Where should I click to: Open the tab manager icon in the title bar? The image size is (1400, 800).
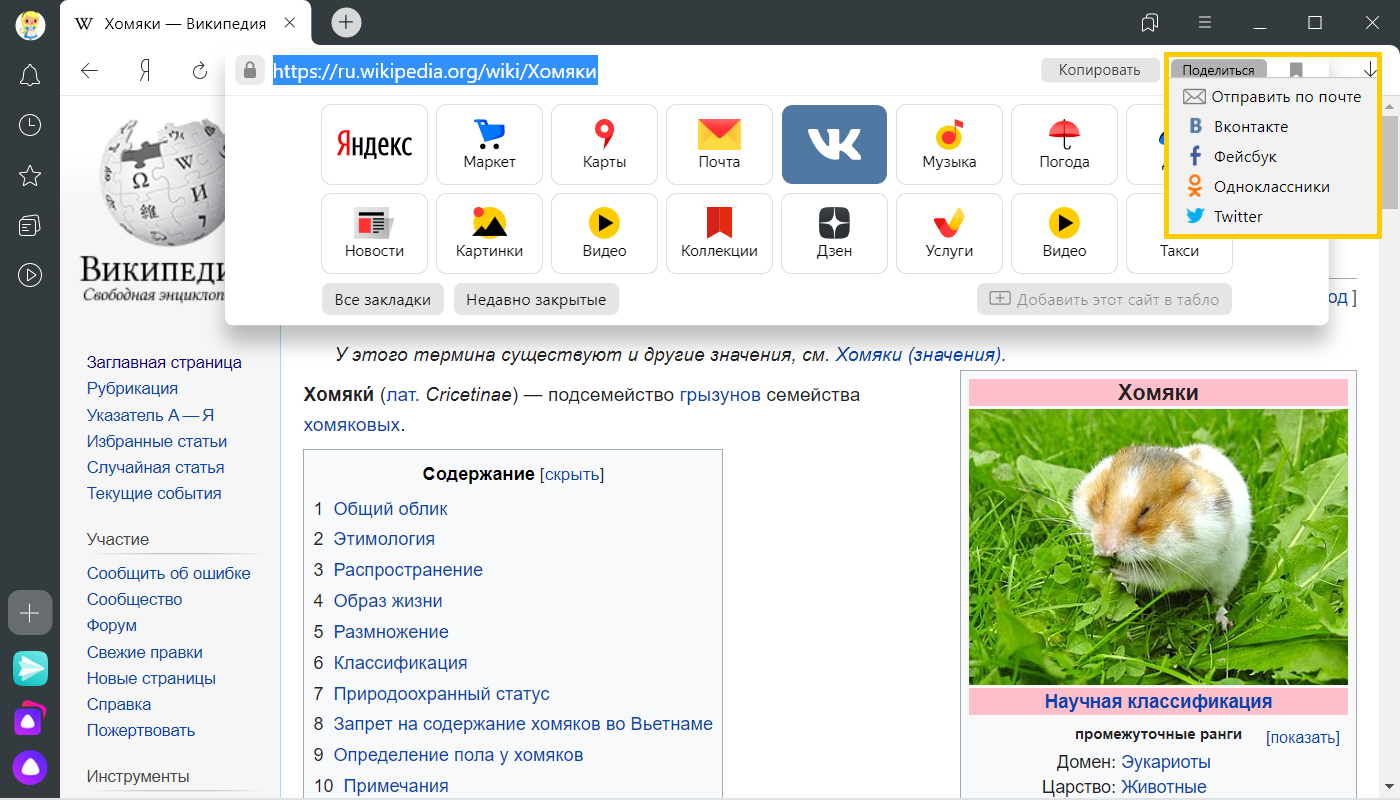point(1150,22)
